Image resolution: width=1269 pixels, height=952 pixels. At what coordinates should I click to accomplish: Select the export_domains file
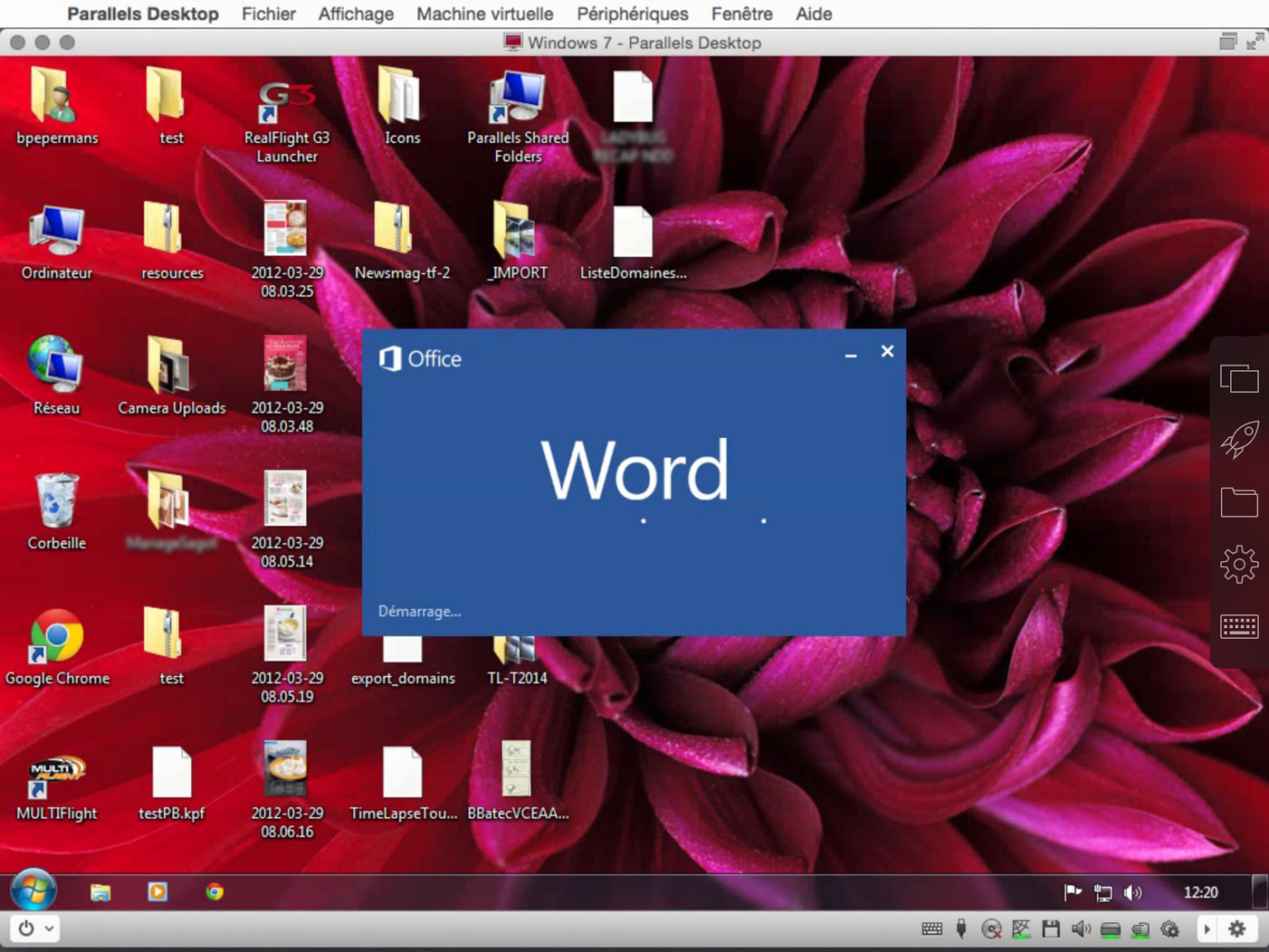tap(403, 662)
